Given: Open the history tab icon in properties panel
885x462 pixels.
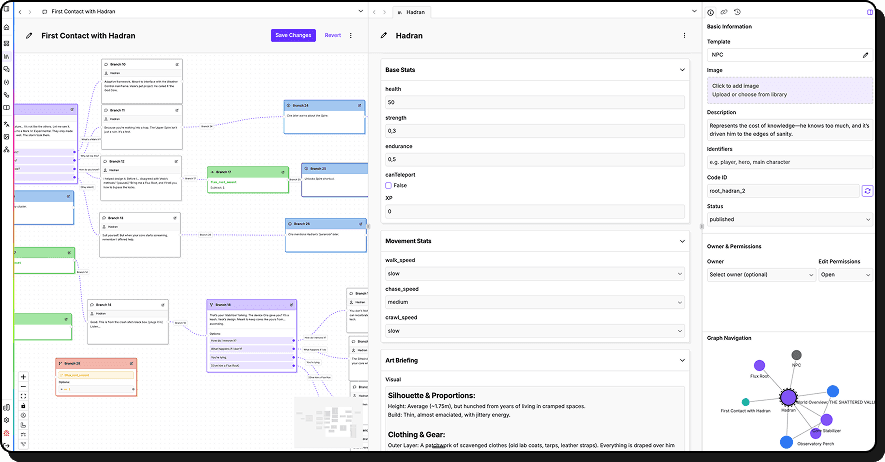Looking at the screenshot, I should pos(737,12).
